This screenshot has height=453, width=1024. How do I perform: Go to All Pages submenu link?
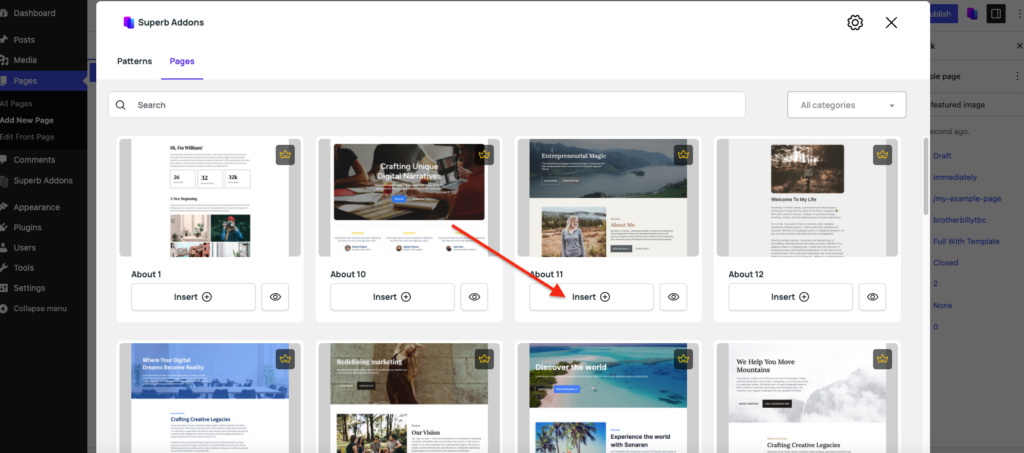tap(16, 104)
